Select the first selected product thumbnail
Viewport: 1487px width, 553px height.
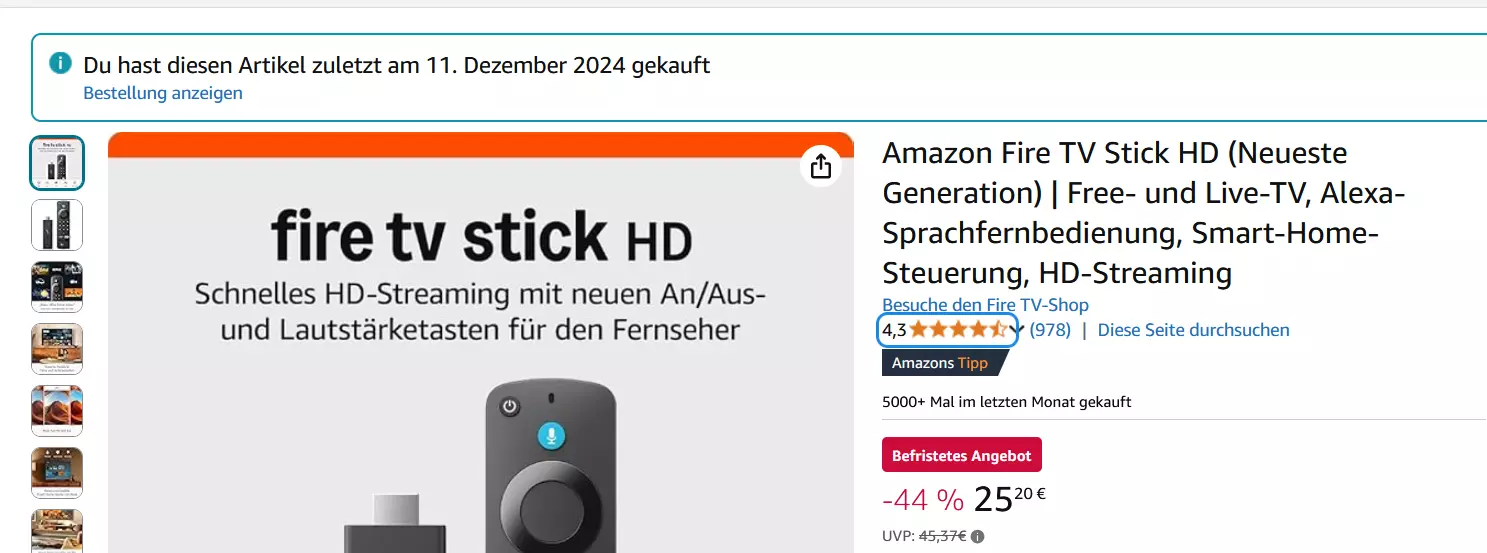click(x=57, y=163)
